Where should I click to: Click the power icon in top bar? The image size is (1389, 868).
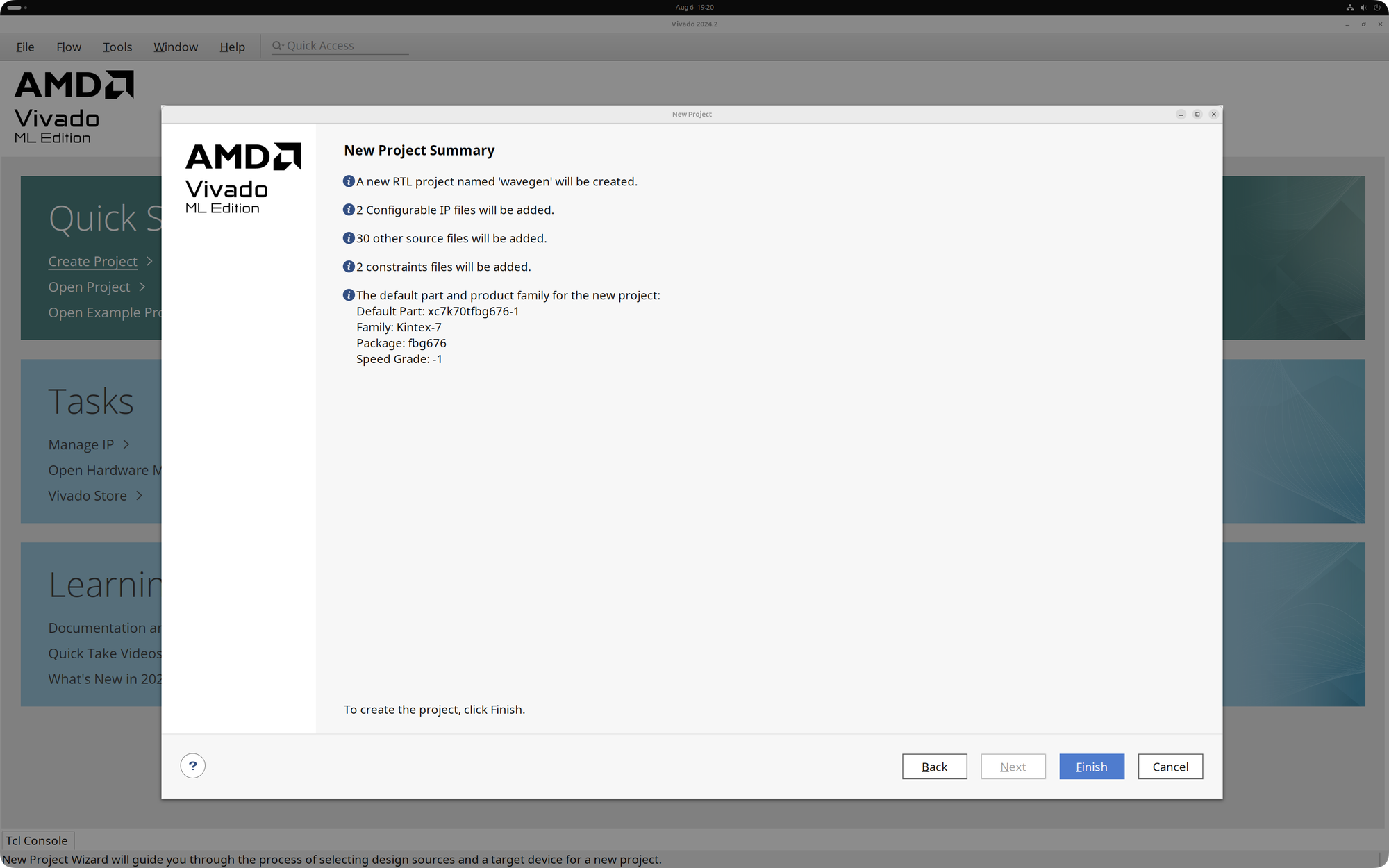1376,8
